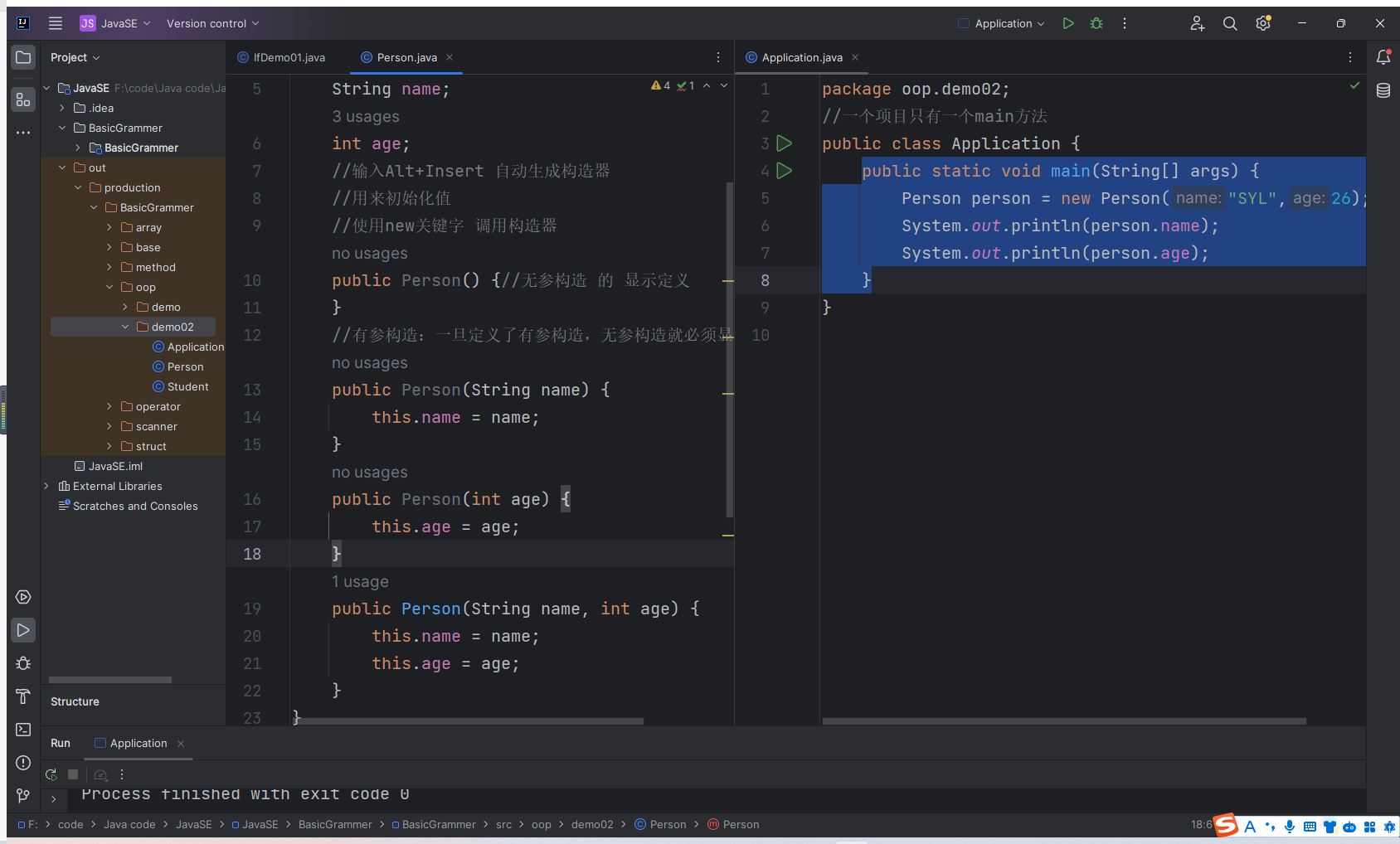Open the Problems tool window
Screen dimensions: 1400x844
23,763
